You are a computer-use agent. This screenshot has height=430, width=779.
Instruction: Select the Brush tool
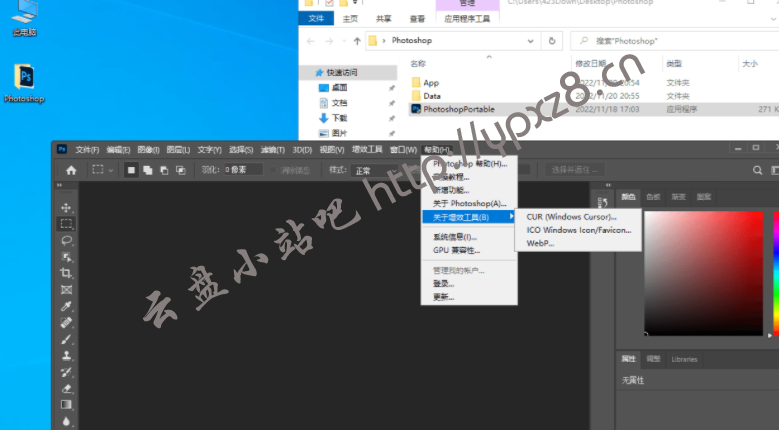click(x=66, y=340)
